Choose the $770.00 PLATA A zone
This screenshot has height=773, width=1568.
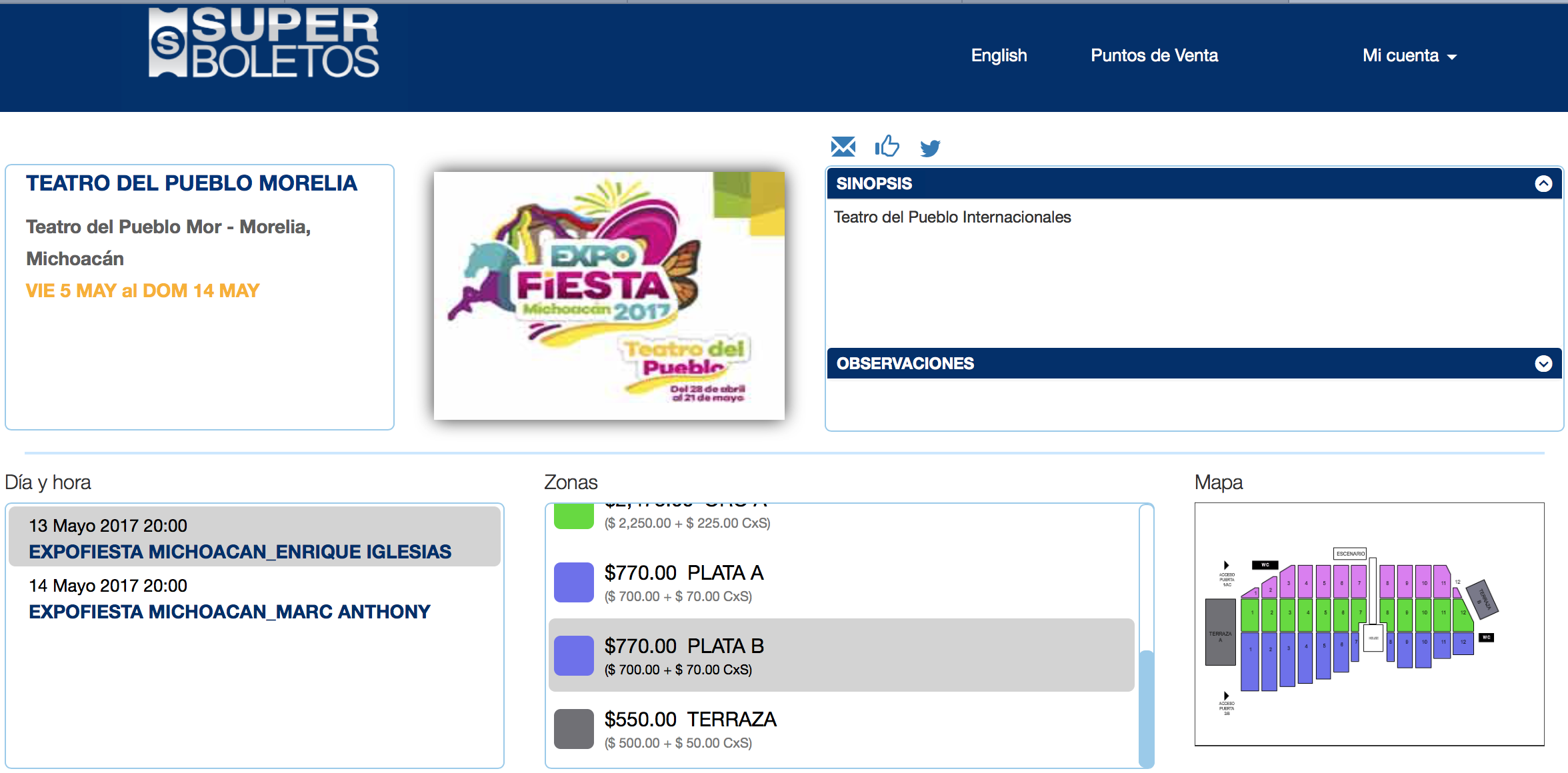(841, 582)
